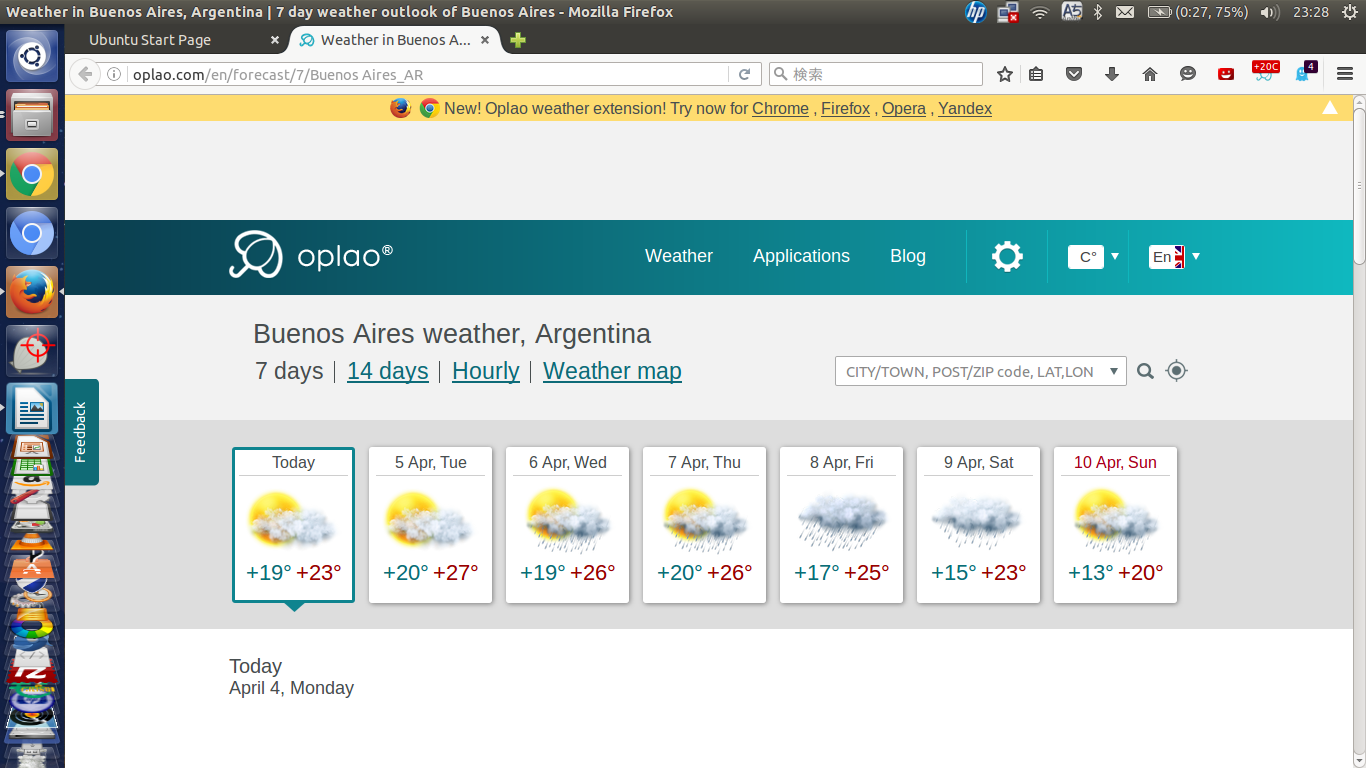Select the 7 days forecast view
The image size is (1366, 768).
(x=289, y=371)
